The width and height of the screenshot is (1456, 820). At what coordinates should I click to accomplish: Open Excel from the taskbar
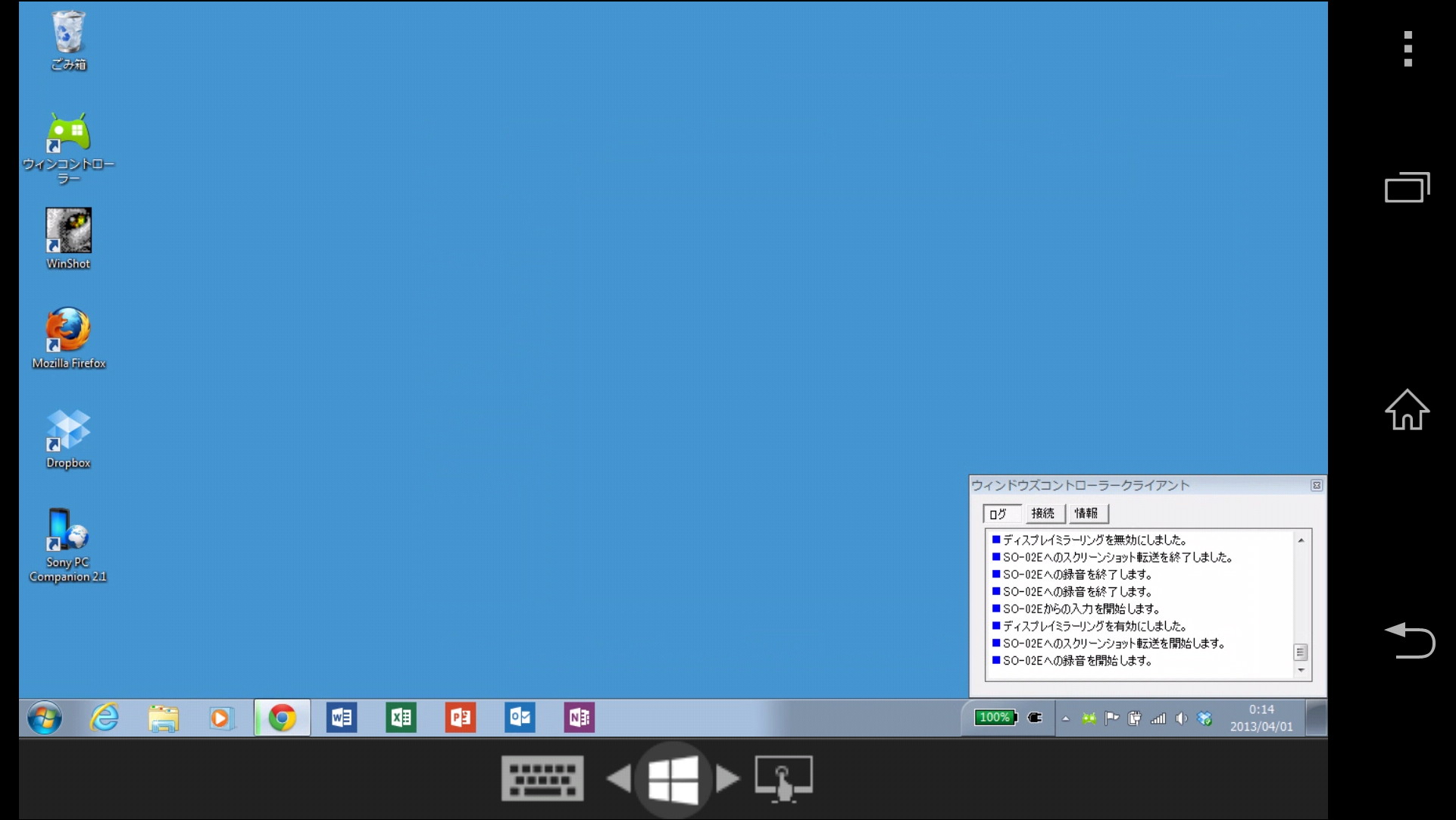(401, 718)
